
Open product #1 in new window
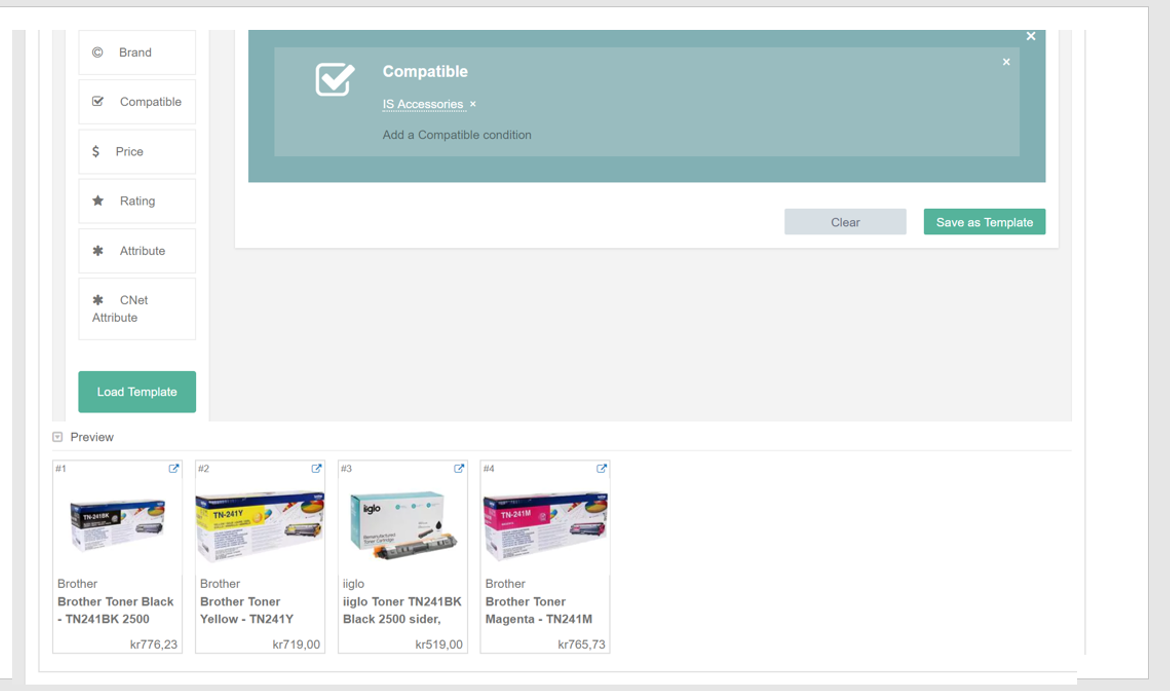[x=174, y=469]
